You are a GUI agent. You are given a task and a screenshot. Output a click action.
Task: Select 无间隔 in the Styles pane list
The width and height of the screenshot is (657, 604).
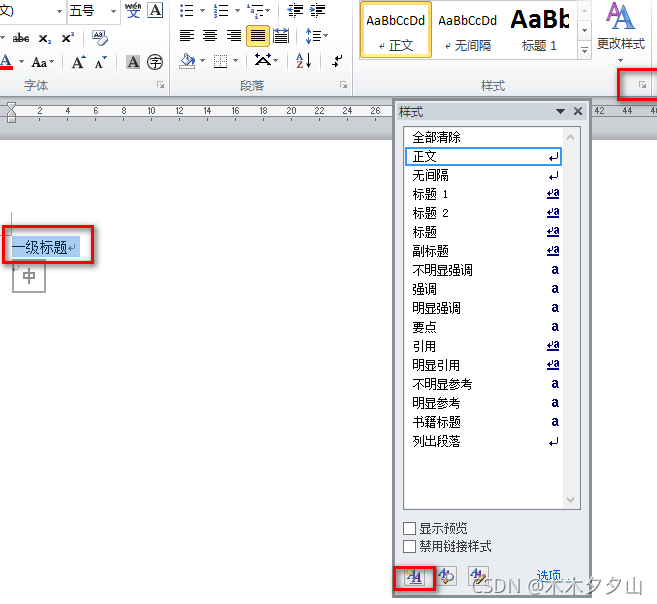(483, 176)
